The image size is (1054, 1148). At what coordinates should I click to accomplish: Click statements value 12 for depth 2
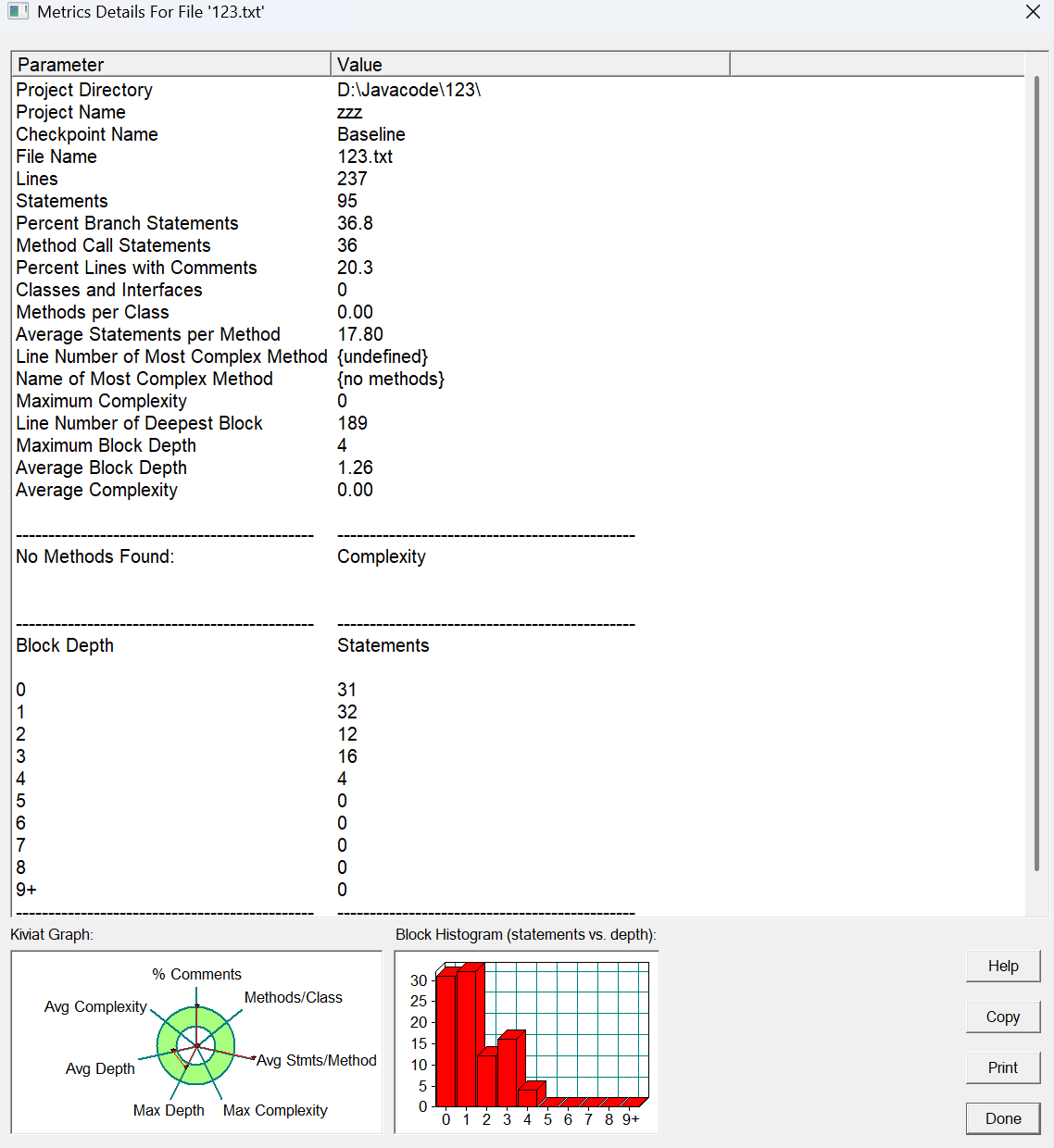[x=347, y=734]
